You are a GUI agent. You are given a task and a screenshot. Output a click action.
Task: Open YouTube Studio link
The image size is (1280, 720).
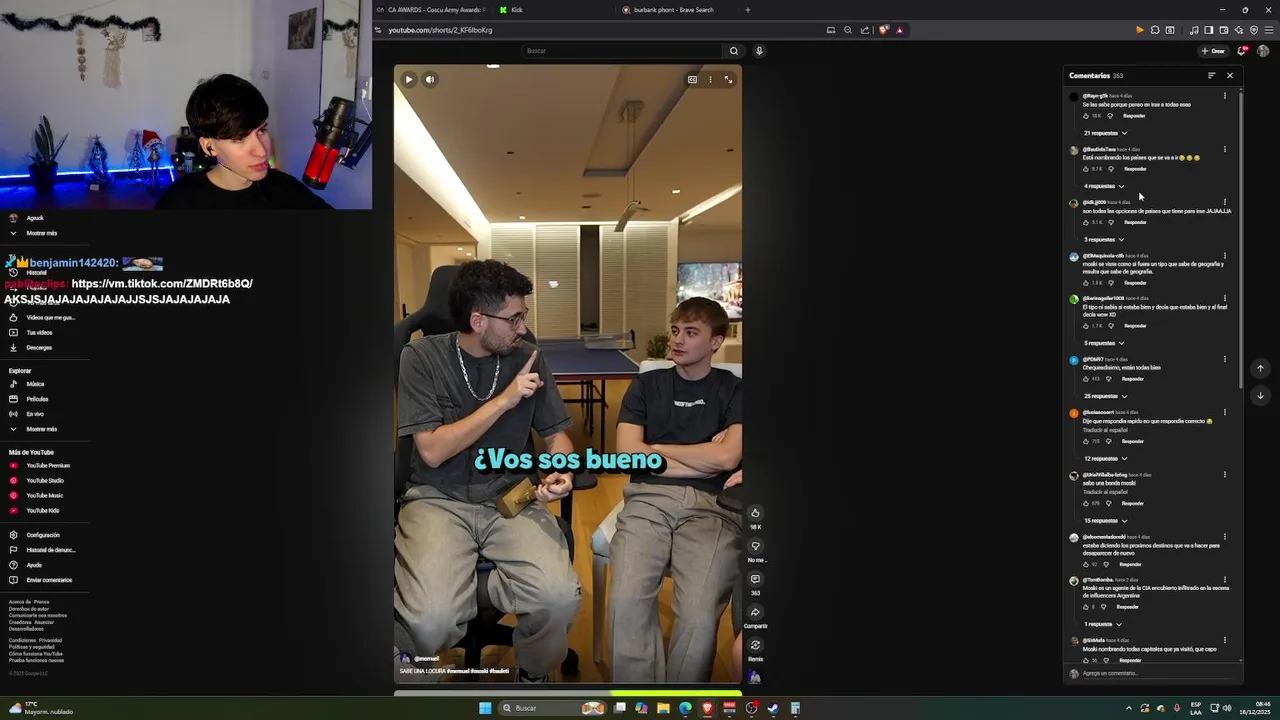click(x=45, y=481)
